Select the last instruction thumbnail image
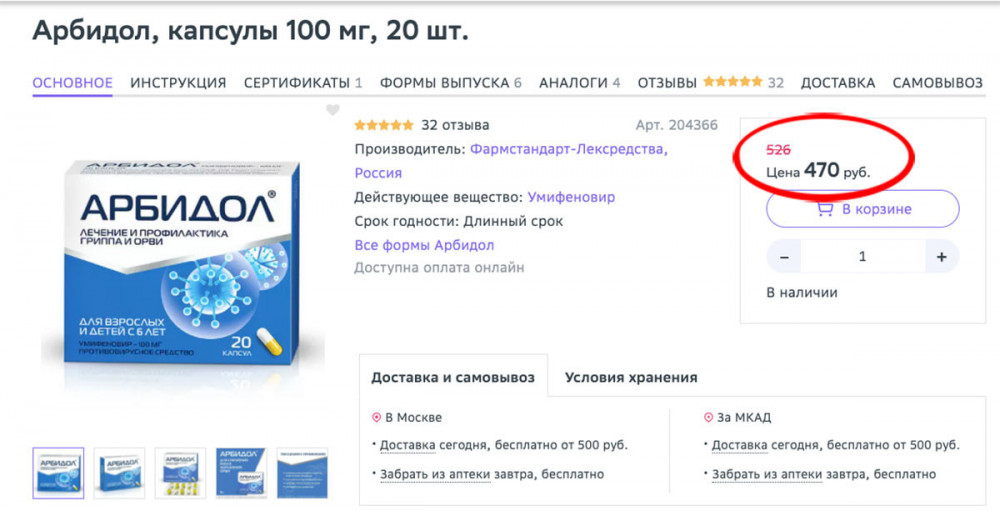 tap(302, 473)
